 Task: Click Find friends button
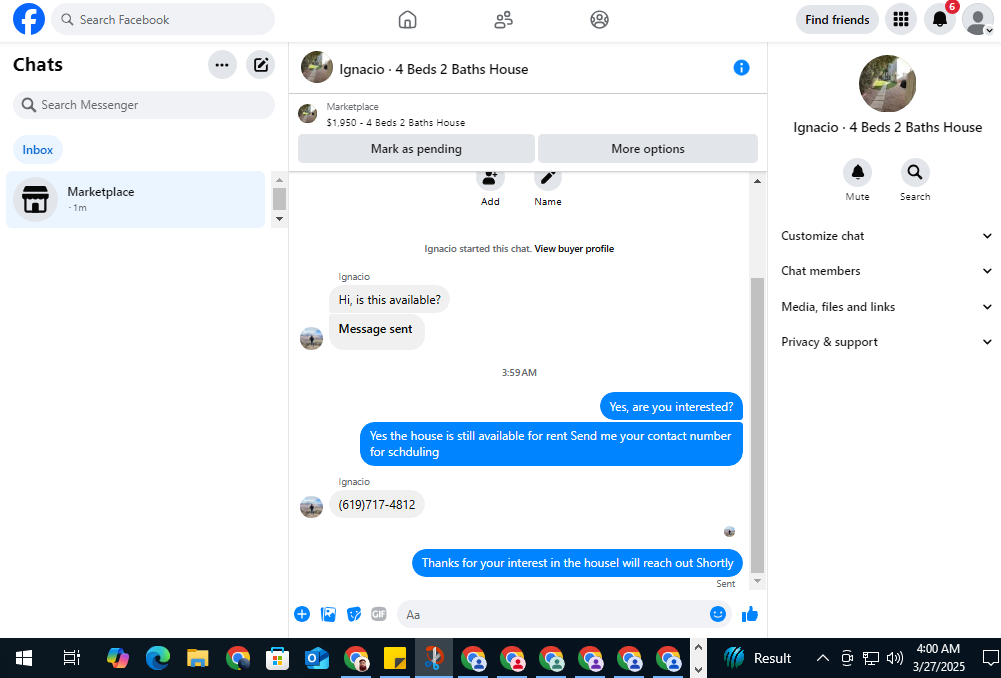(x=837, y=20)
